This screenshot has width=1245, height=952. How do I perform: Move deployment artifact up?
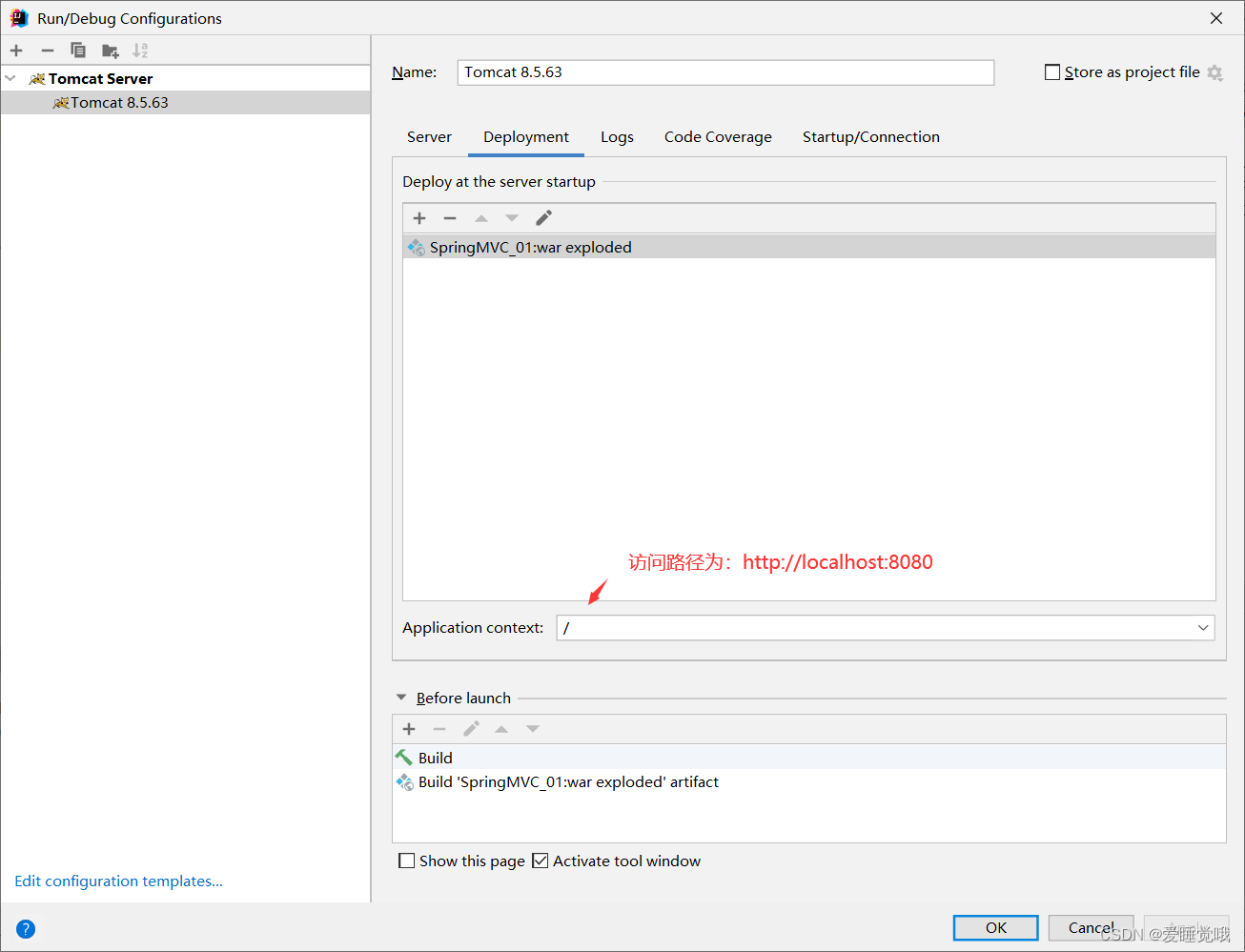click(x=481, y=218)
